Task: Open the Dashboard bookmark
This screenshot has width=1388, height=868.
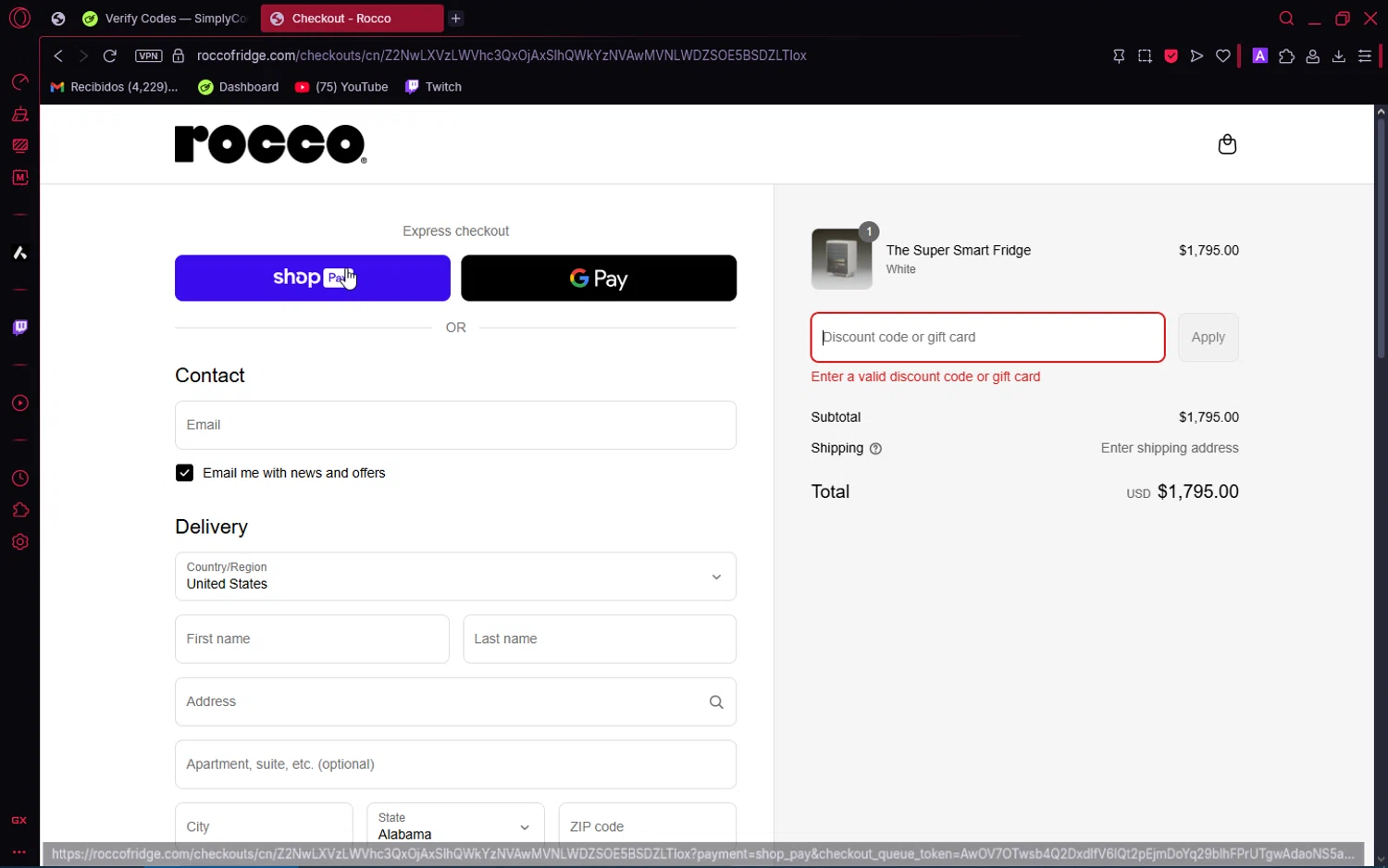Action: click(x=239, y=87)
